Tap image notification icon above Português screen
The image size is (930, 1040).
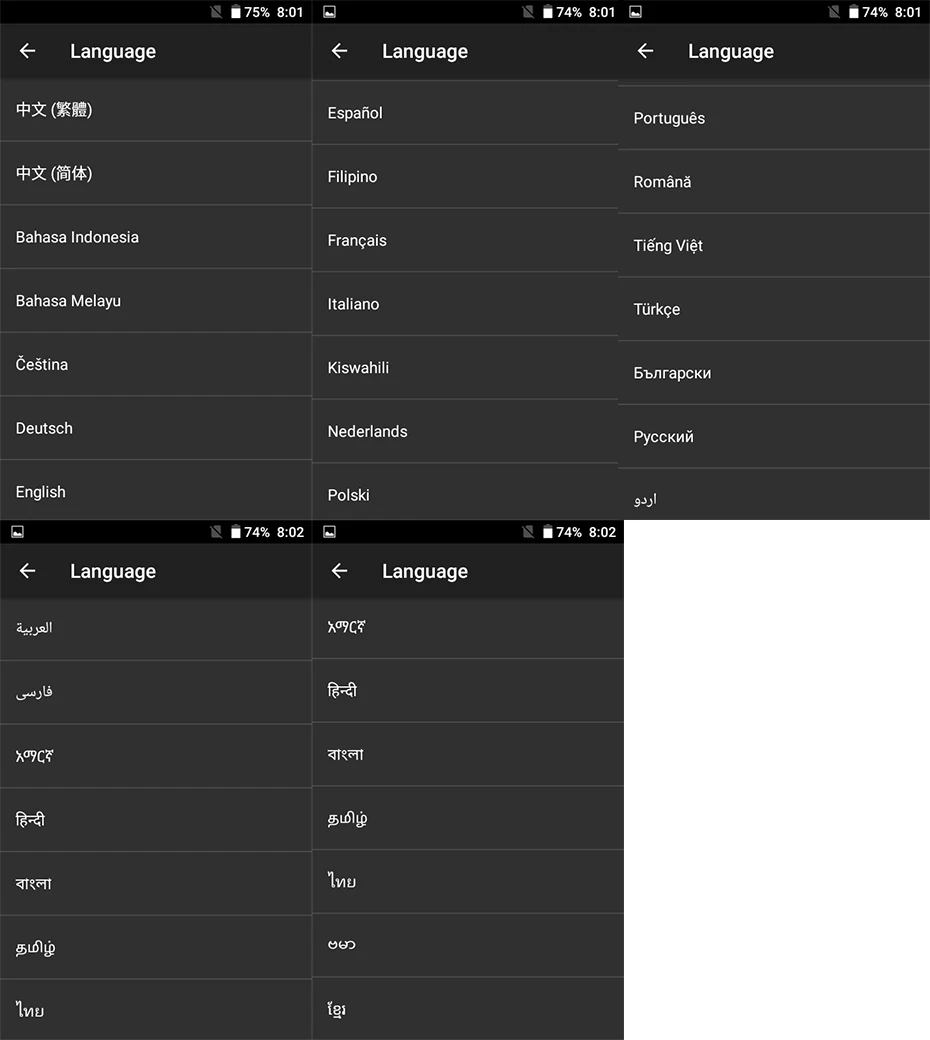point(635,12)
